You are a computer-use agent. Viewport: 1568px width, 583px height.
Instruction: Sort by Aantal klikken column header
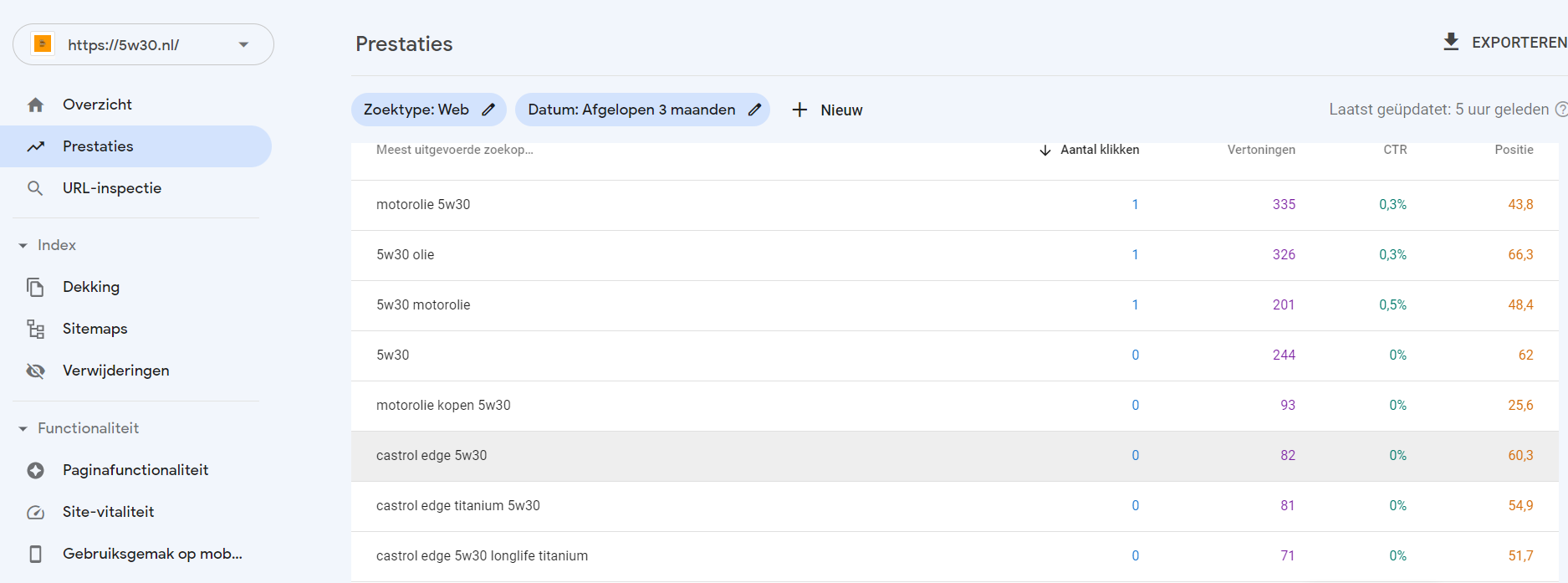click(1100, 150)
